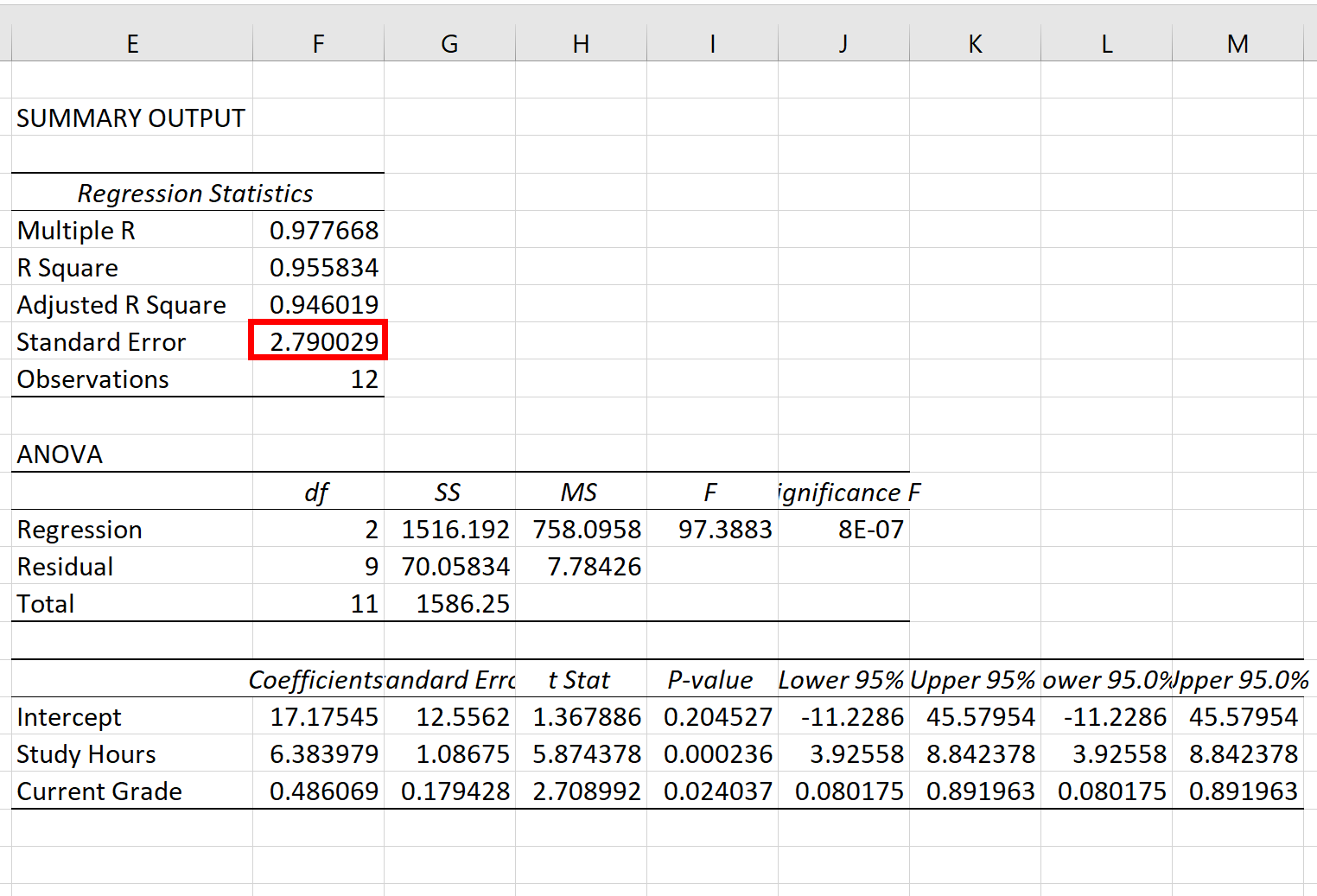
Task: Select Regression MS value 758.0958
Action: coord(581,529)
